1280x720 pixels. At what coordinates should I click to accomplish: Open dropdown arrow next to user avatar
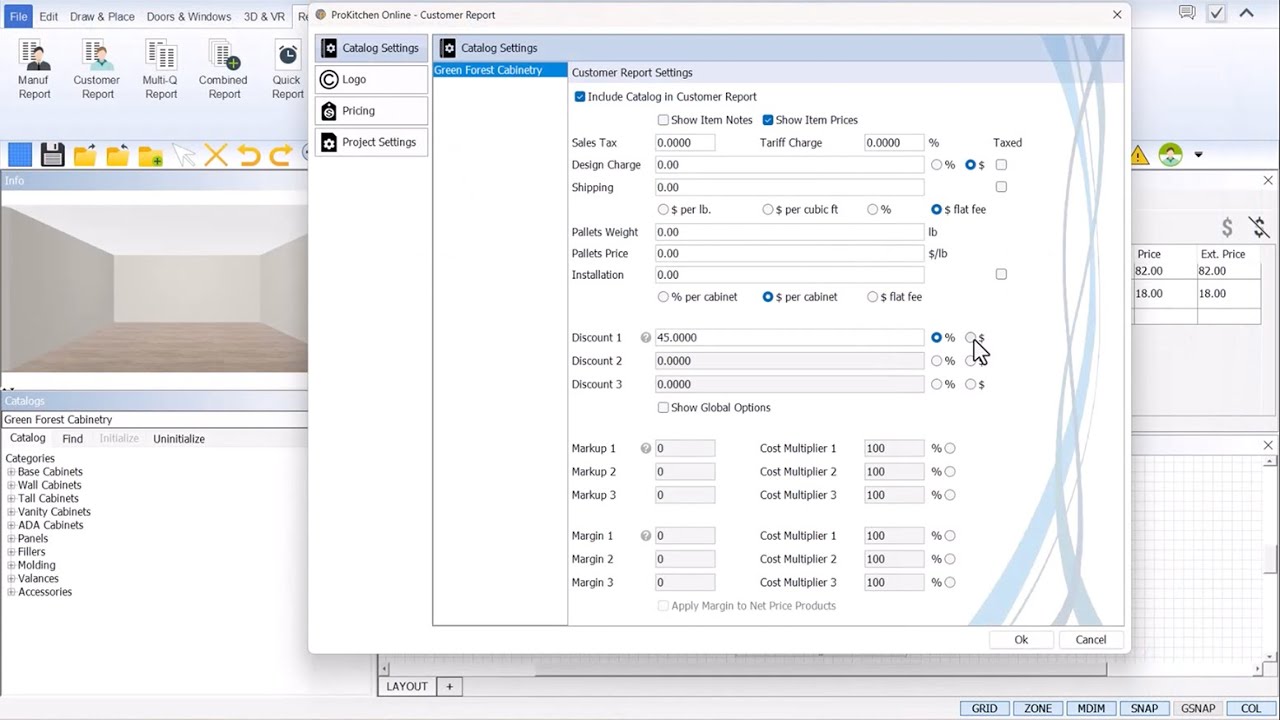(1198, 155)
